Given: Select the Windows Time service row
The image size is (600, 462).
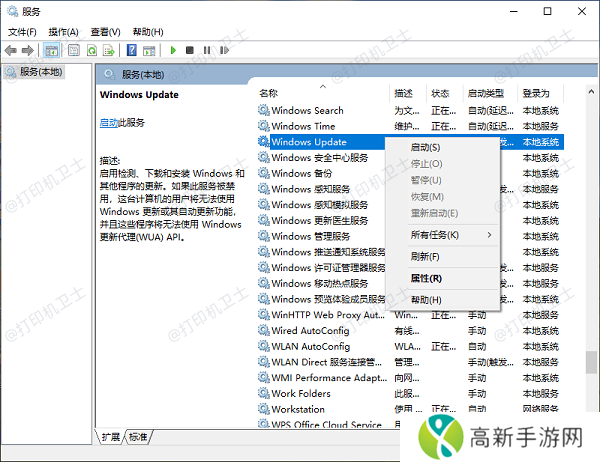Looking at the screenshot, I should pyautogui.click(x=410, y=126).
